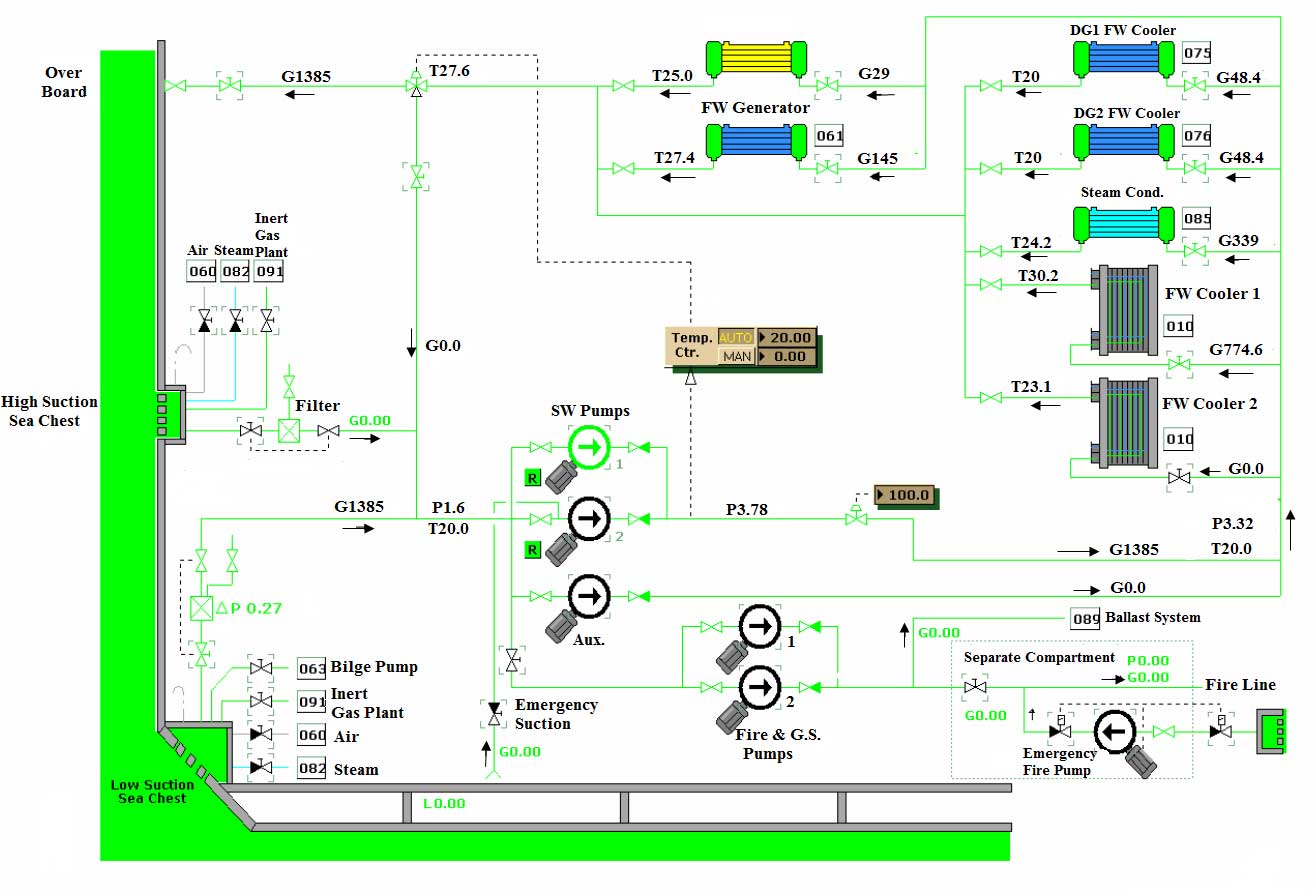Toggle the R indicator for SW Pump 2

[533, 549]
